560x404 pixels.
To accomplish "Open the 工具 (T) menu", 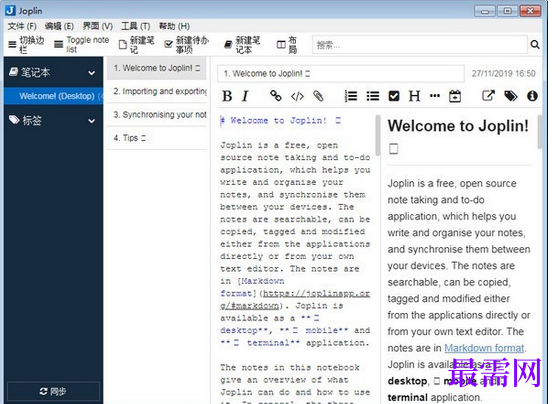I will (x=135, y=26).
